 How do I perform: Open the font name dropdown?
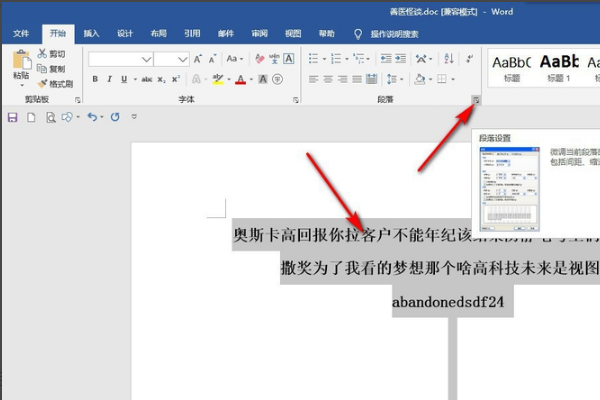146,59
